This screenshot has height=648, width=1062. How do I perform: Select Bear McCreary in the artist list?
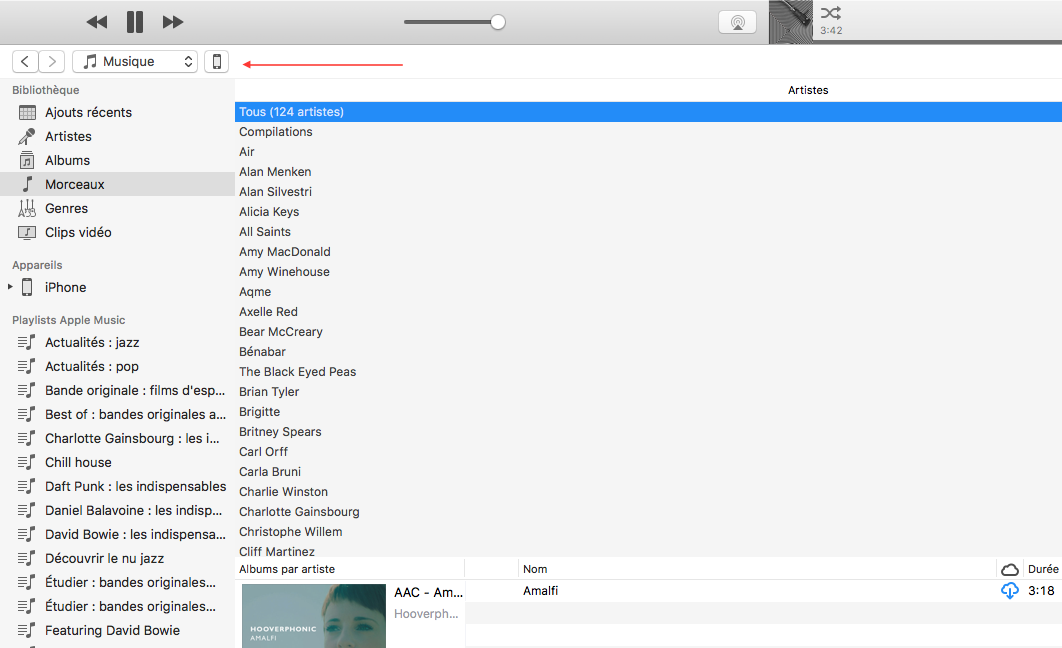648,332
